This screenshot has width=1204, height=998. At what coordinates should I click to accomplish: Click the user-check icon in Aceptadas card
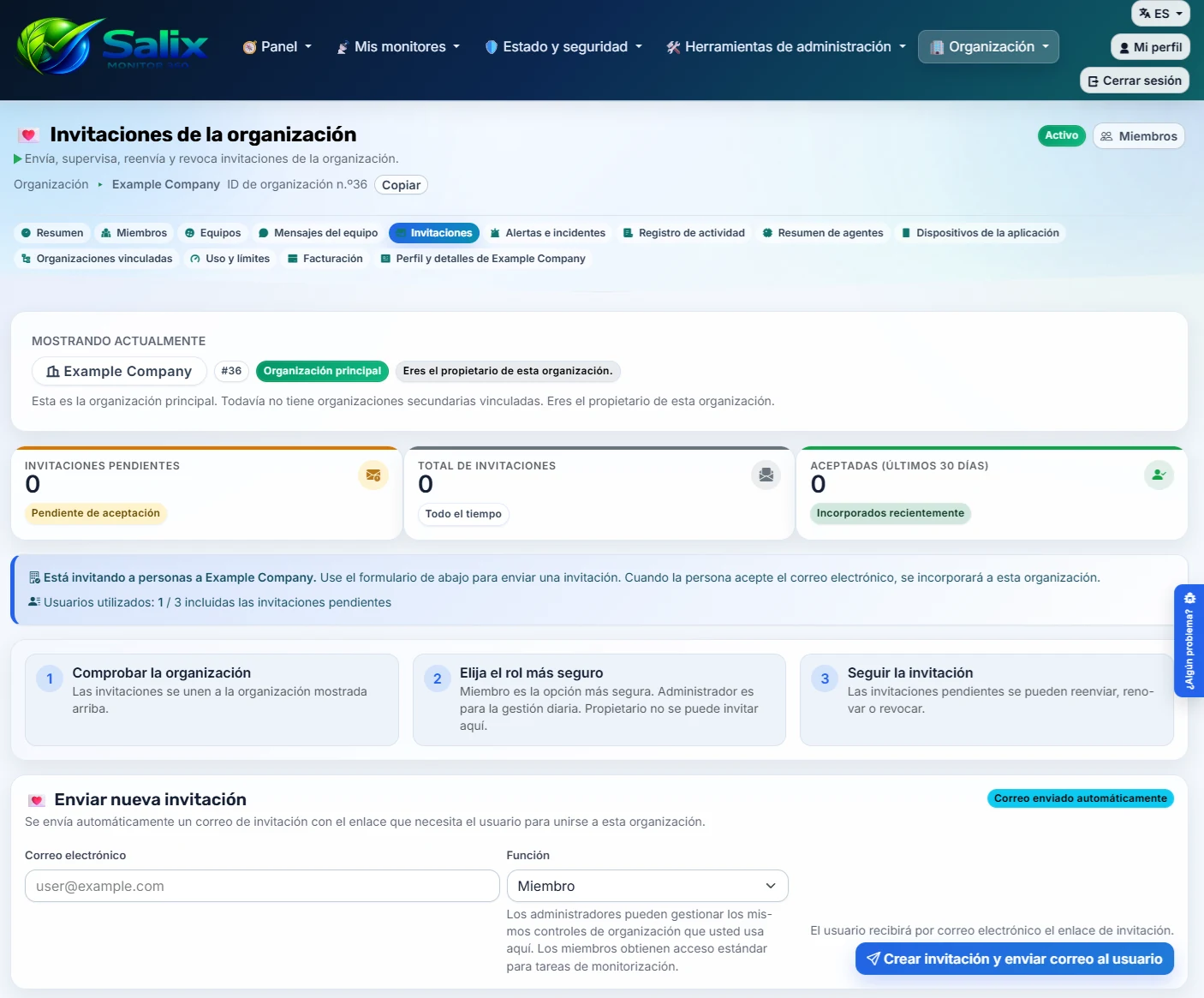(x=1159, y=475)
